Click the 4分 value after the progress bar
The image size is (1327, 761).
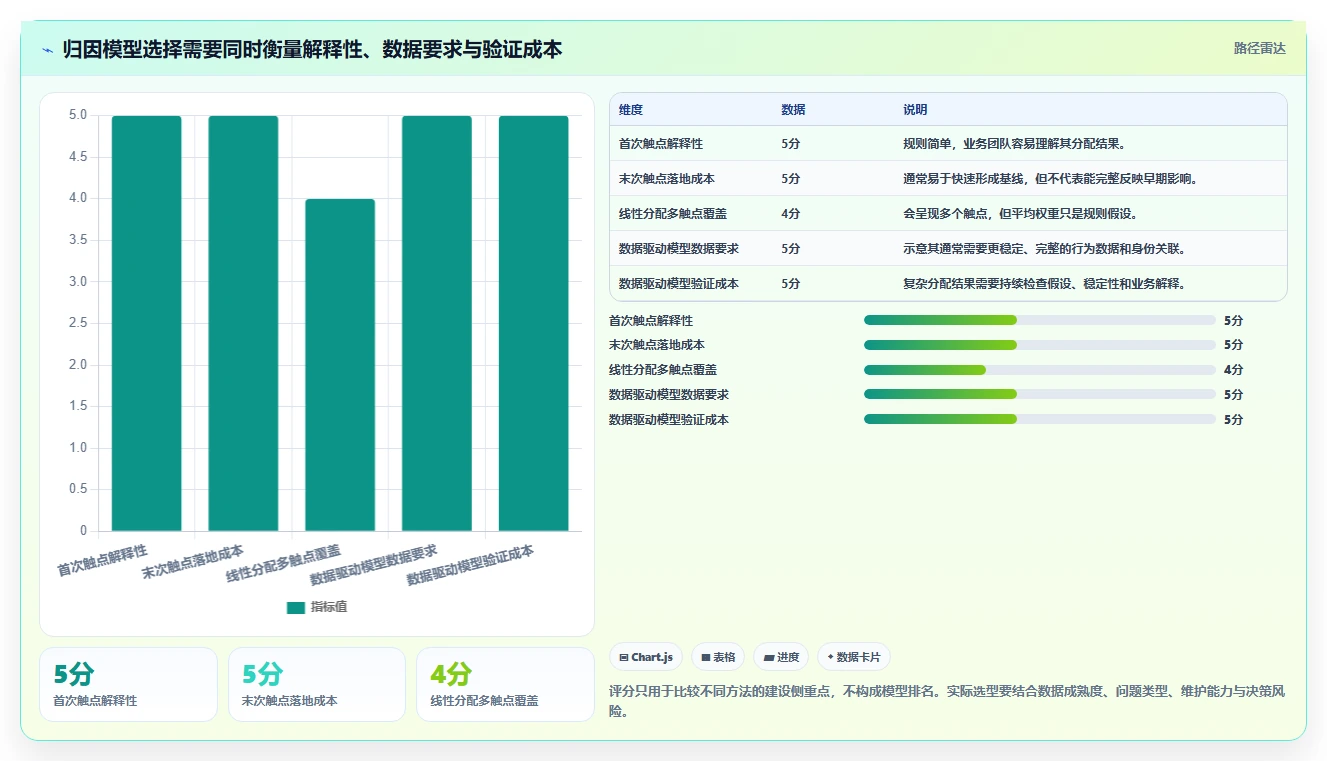click(1234, 370)
